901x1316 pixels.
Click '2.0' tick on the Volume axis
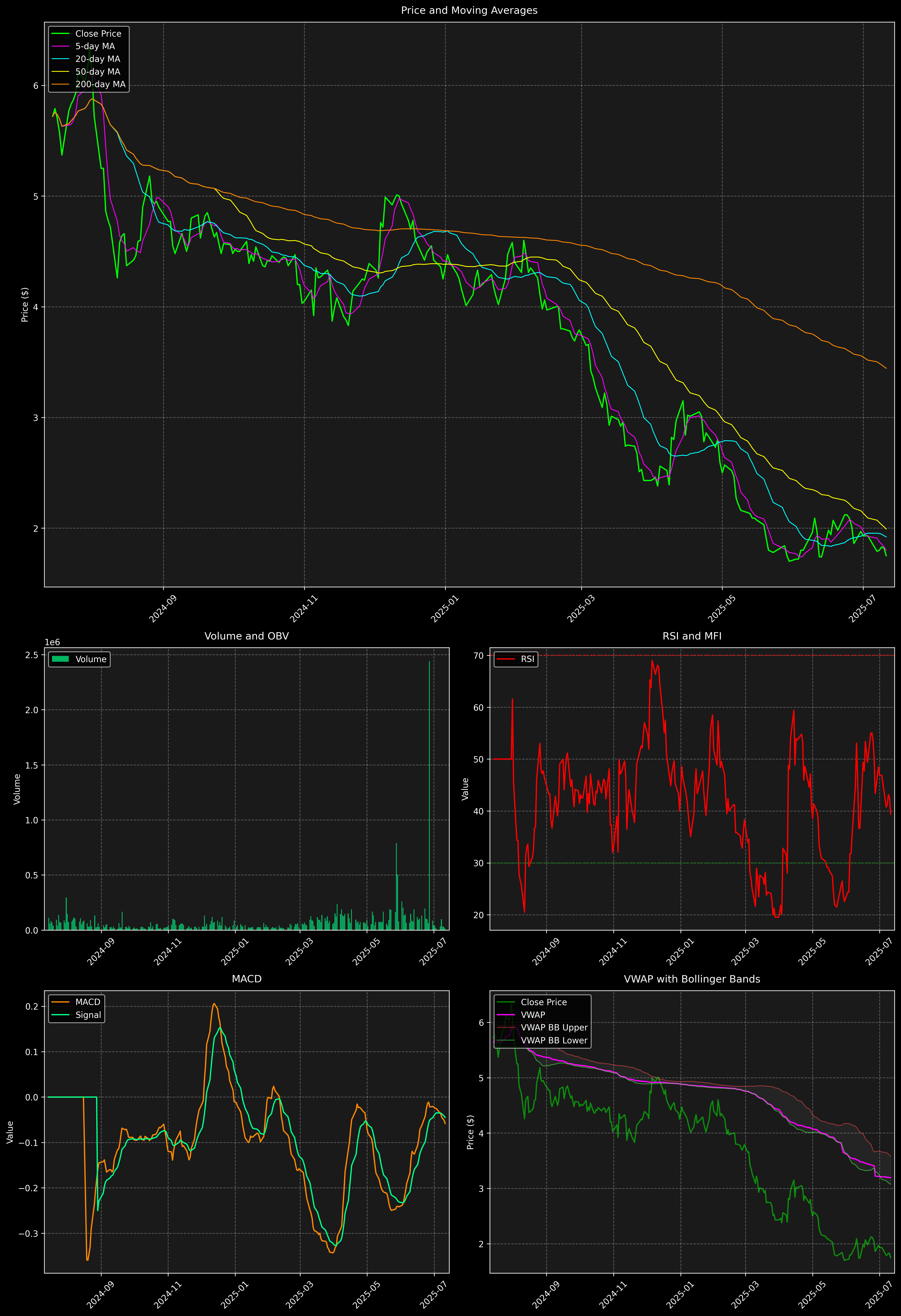pyautogui.click(x=32, y=710)
